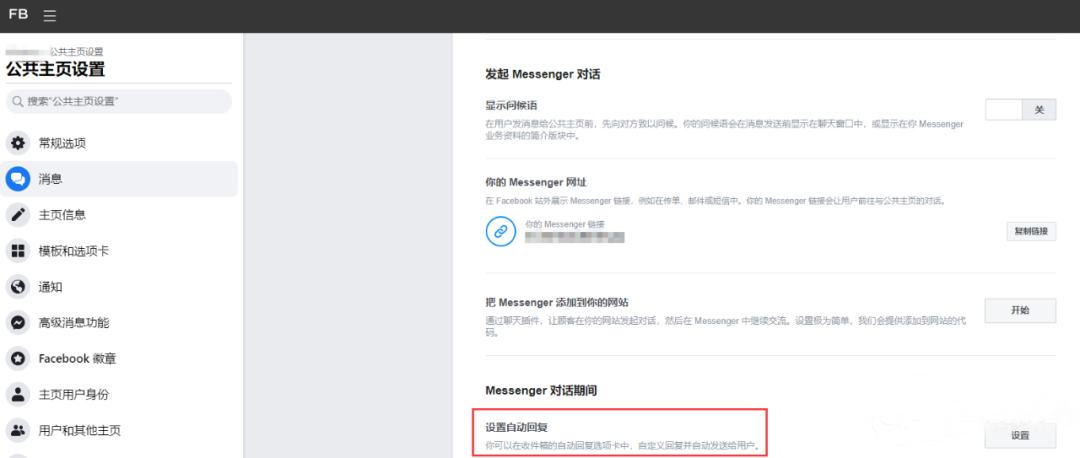Click the star badge icon for Facebook 徽章
This screenshot has width=1080, height=458.
tap(18, 358)
